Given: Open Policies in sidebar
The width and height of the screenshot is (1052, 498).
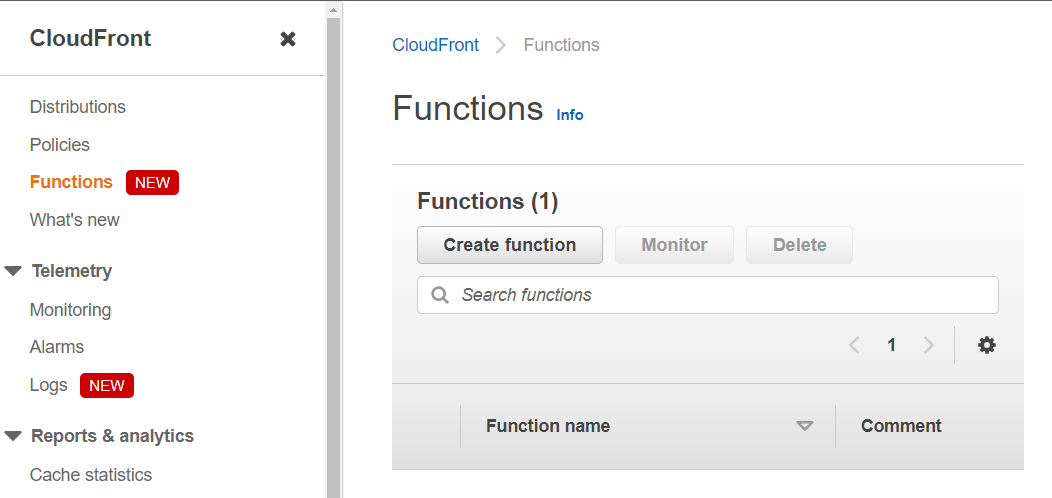Looking at the screenshot, I should coord(60,145).
